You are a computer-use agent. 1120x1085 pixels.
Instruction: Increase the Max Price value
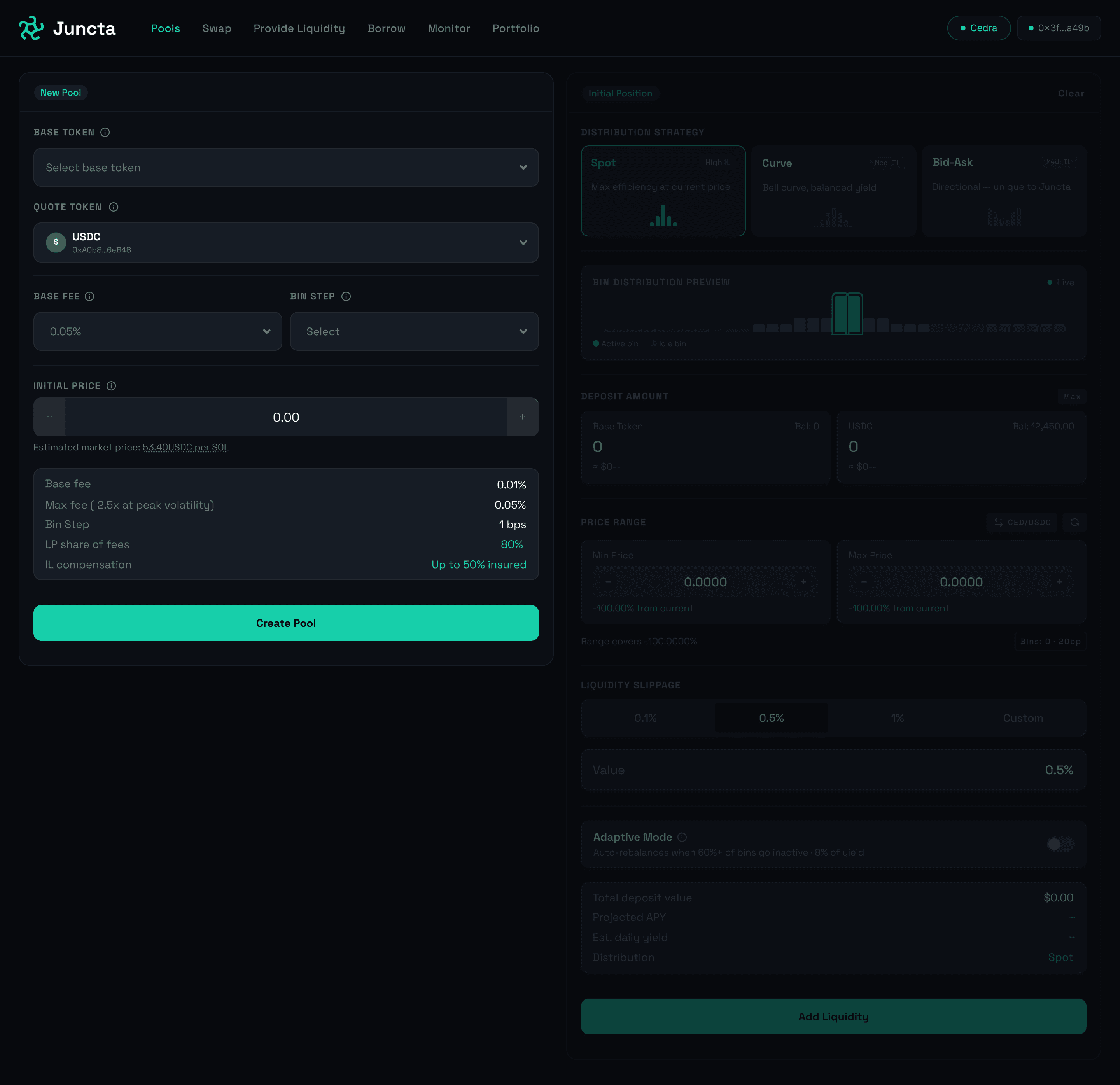click(1059, 582)
